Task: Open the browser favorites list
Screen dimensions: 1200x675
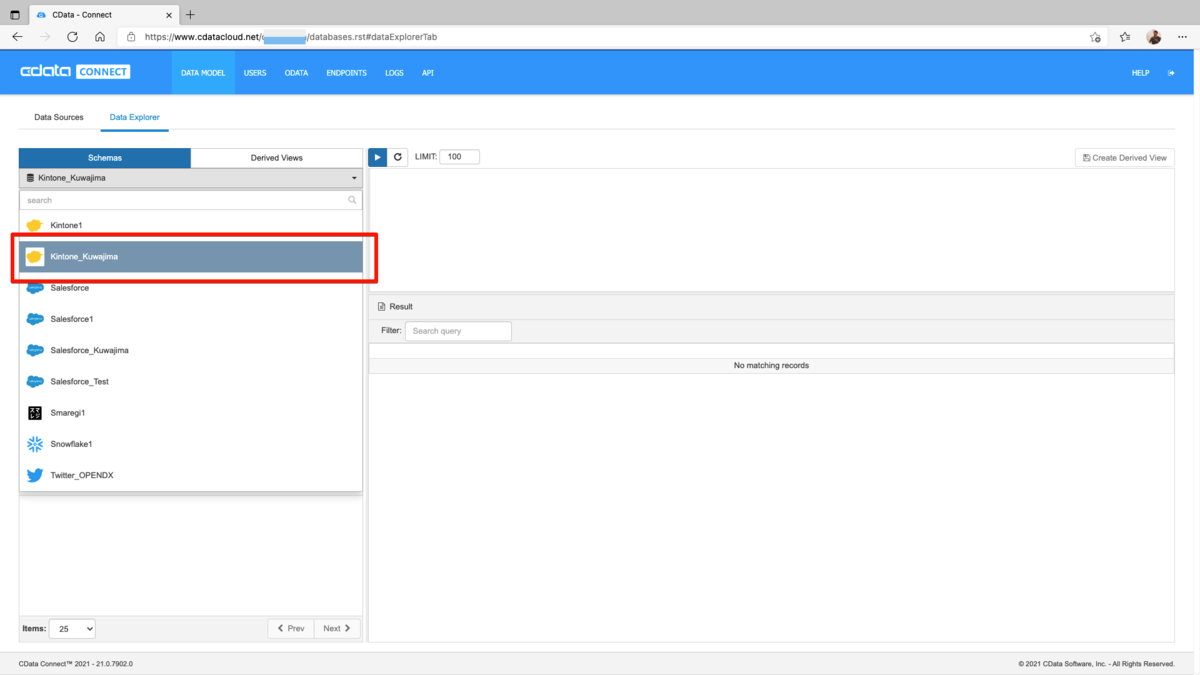Action: [1125, 37]
